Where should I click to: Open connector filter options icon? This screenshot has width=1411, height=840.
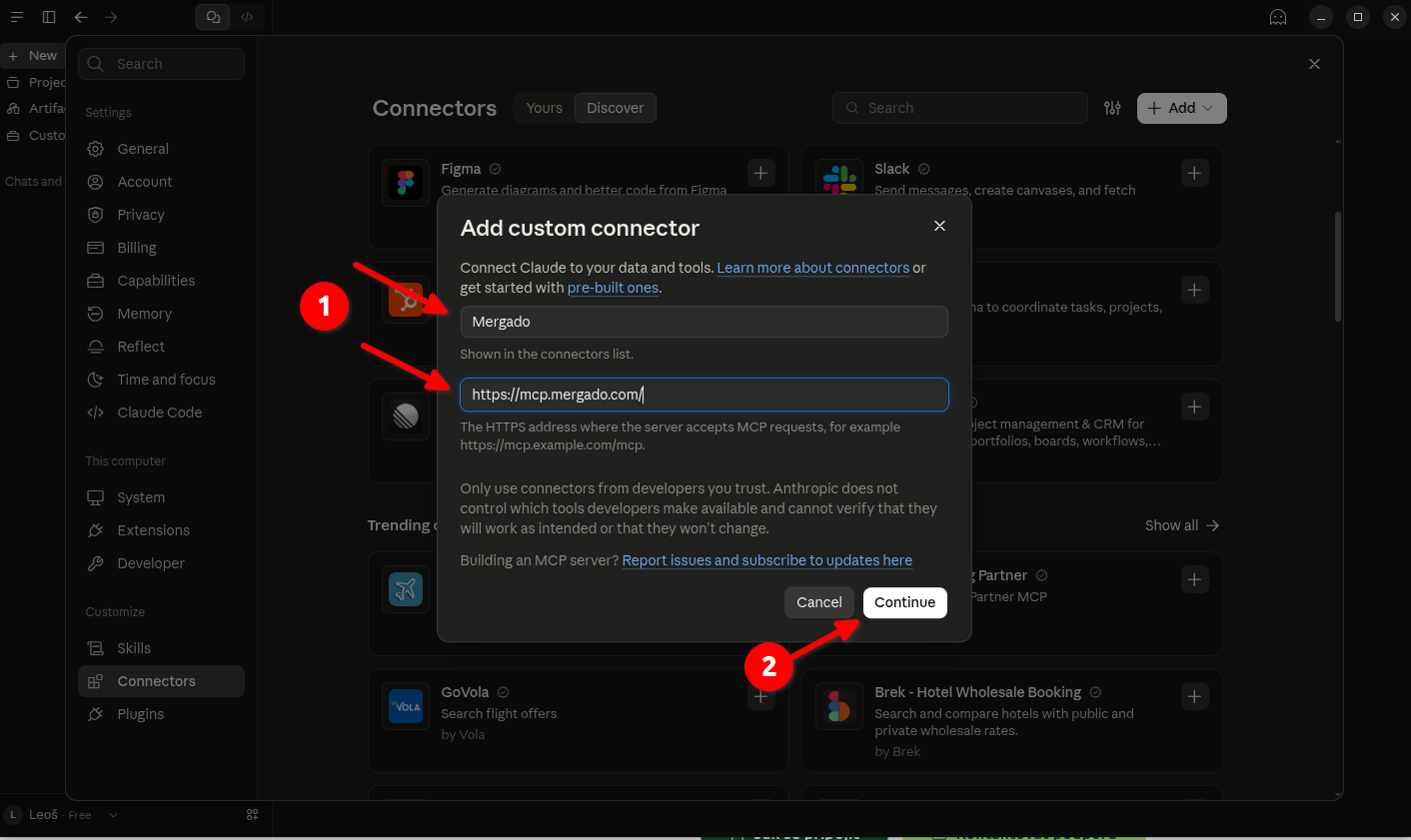pyautogui.click(x=1112, y=108)
